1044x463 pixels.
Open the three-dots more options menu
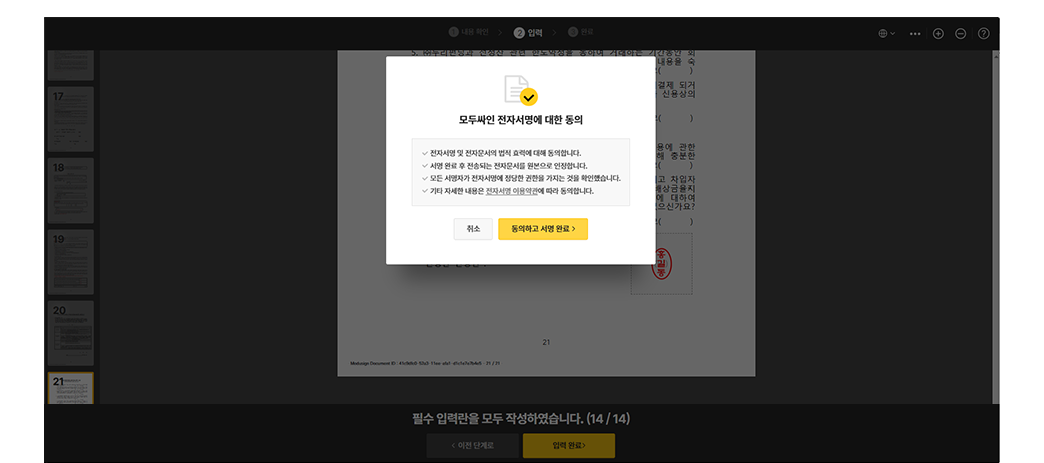pos(915,33)
